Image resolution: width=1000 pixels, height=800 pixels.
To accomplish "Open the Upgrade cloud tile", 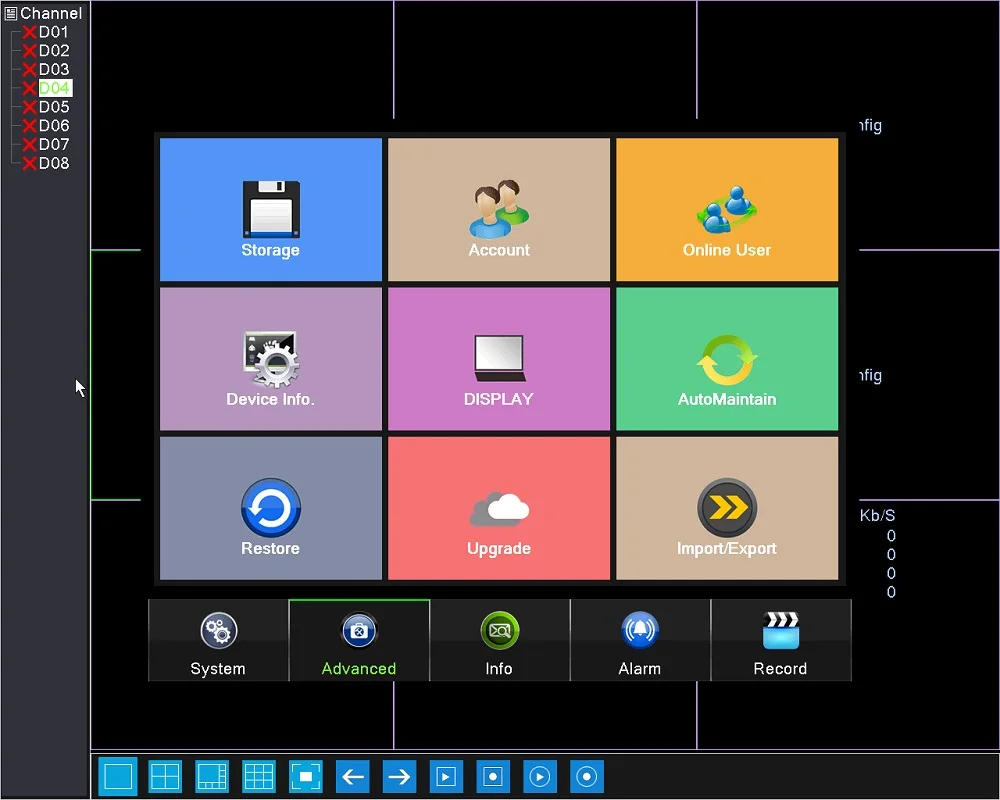I will pyautogui.click(x=499, y=508).
